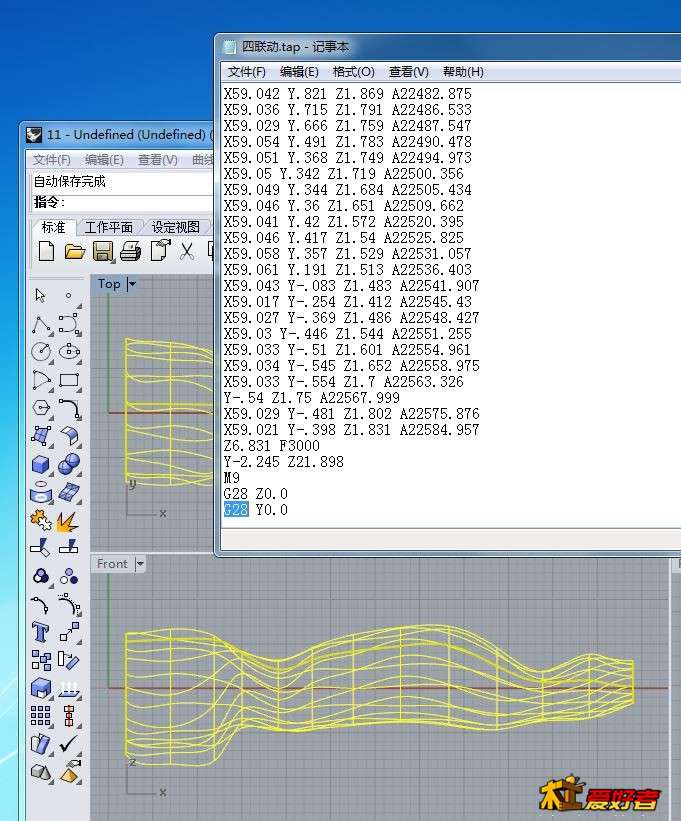The width and height of the screenshot is (681, 821).
Task: Click the Open folder icon
Action: [74, 252]
